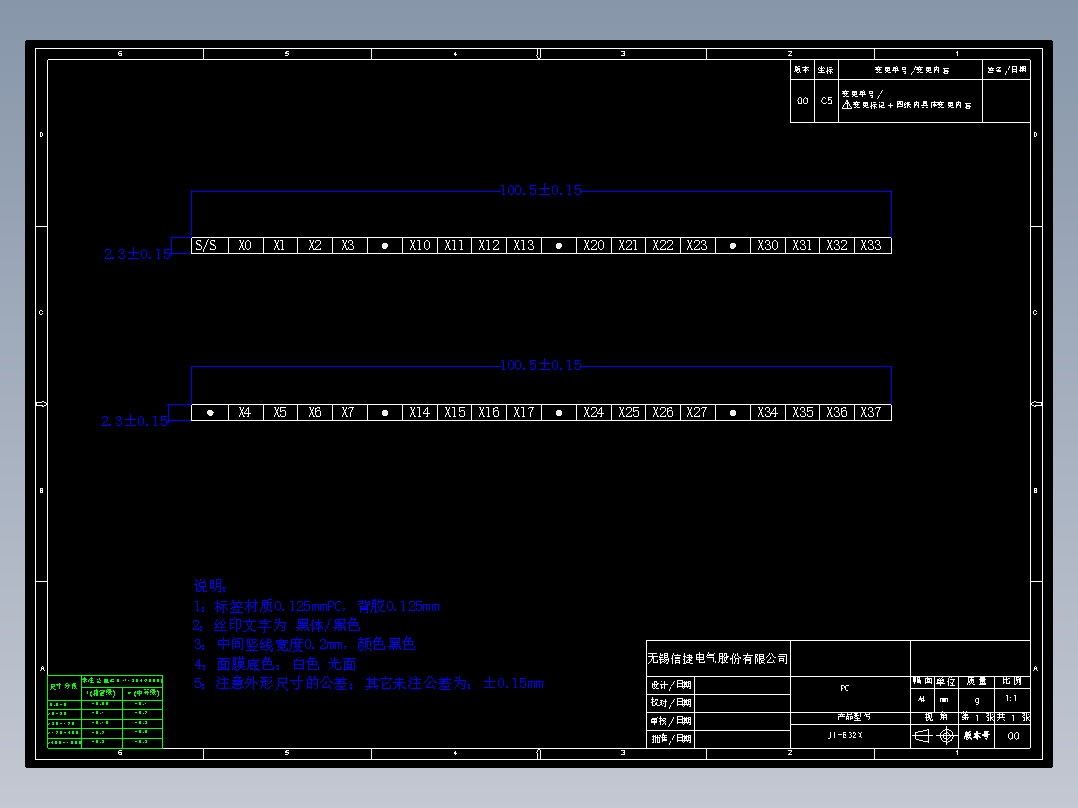1078x808 pixels.
Task: Pick the X12 label cell
Action: [x=490, y=245]
